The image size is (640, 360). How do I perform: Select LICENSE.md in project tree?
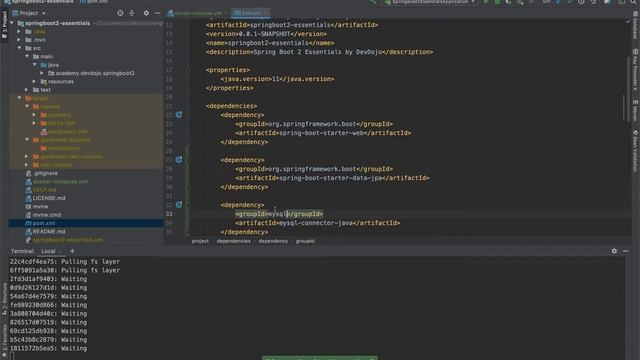(x=49, y=198)
